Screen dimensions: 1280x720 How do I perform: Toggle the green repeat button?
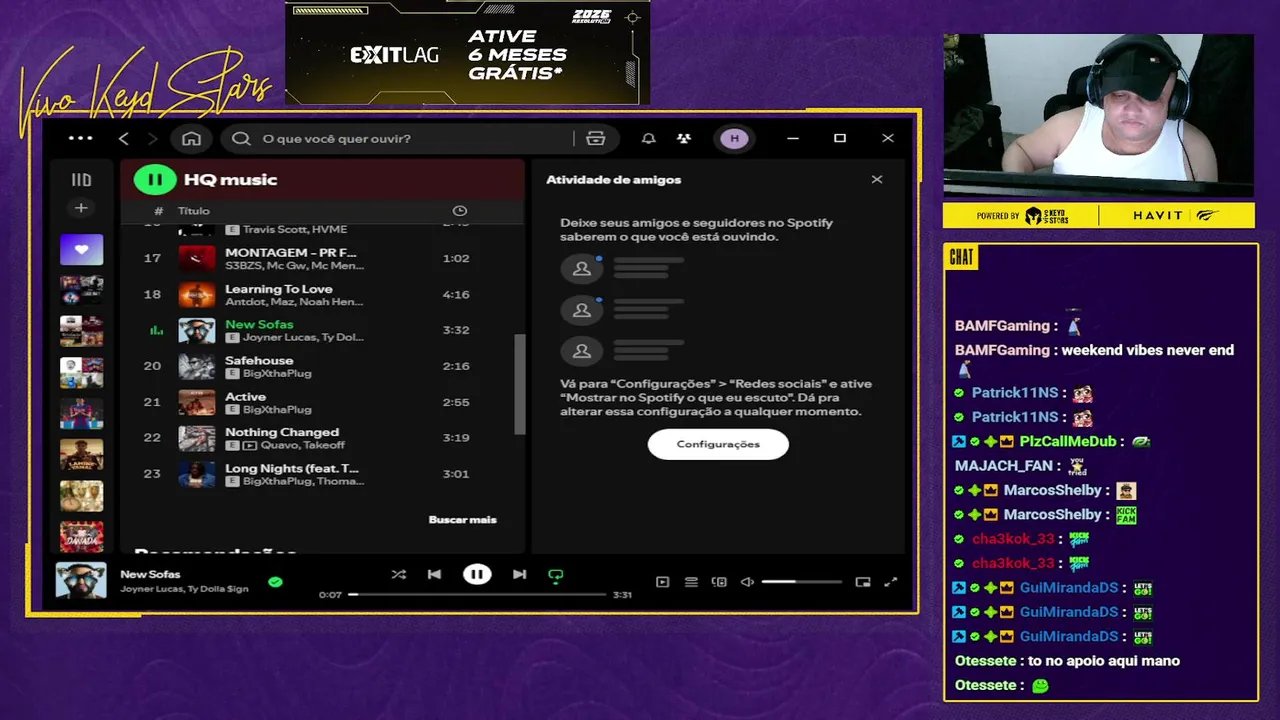pyautogui.click(x=556, y=575)
